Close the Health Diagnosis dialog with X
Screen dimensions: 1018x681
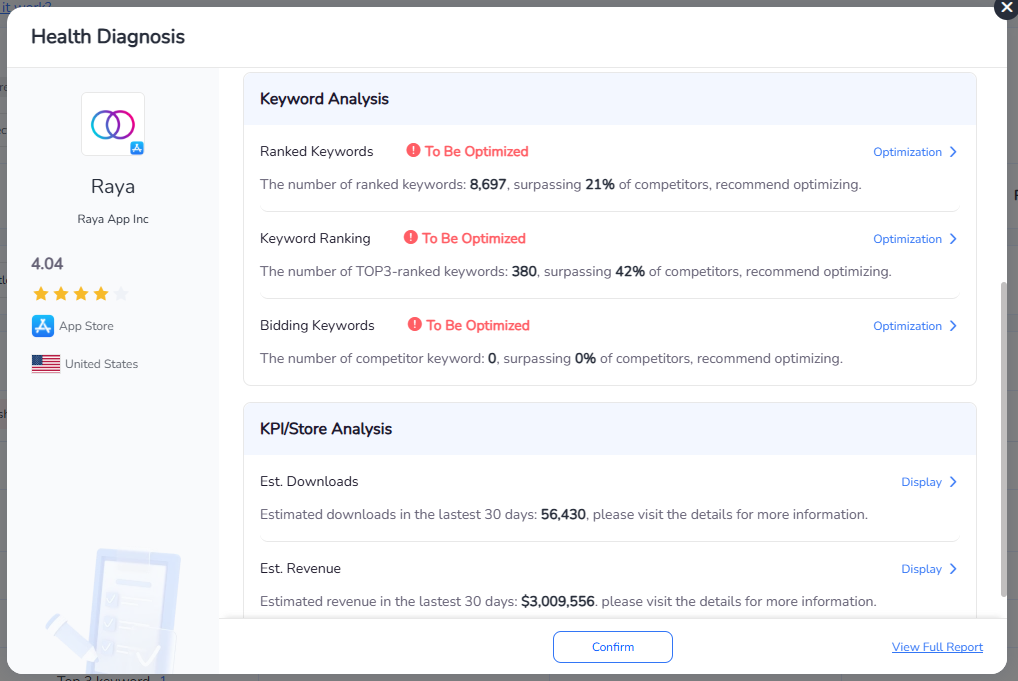click(x=1005, y=8)
